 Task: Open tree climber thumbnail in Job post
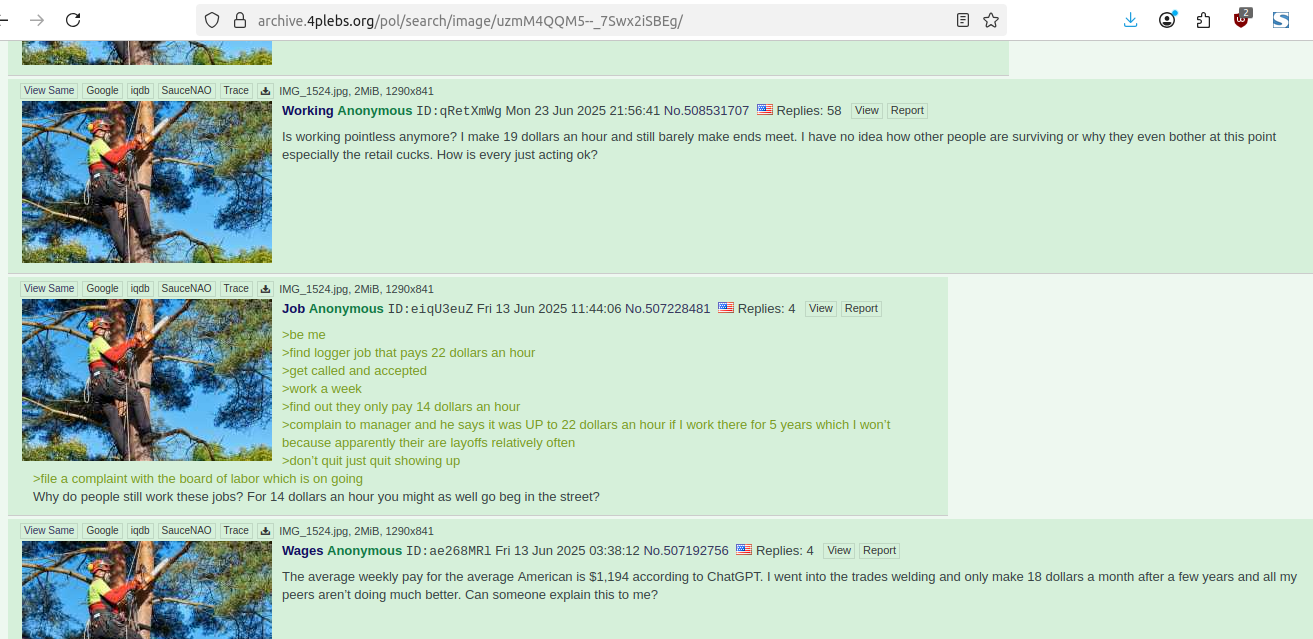(147, 380)
